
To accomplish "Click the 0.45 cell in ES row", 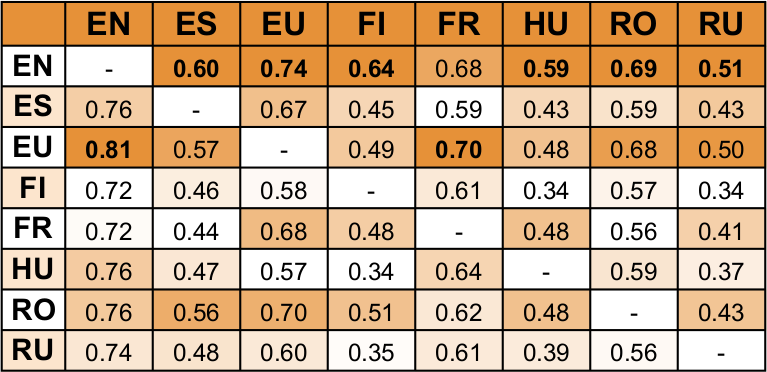I will [371, 107].
